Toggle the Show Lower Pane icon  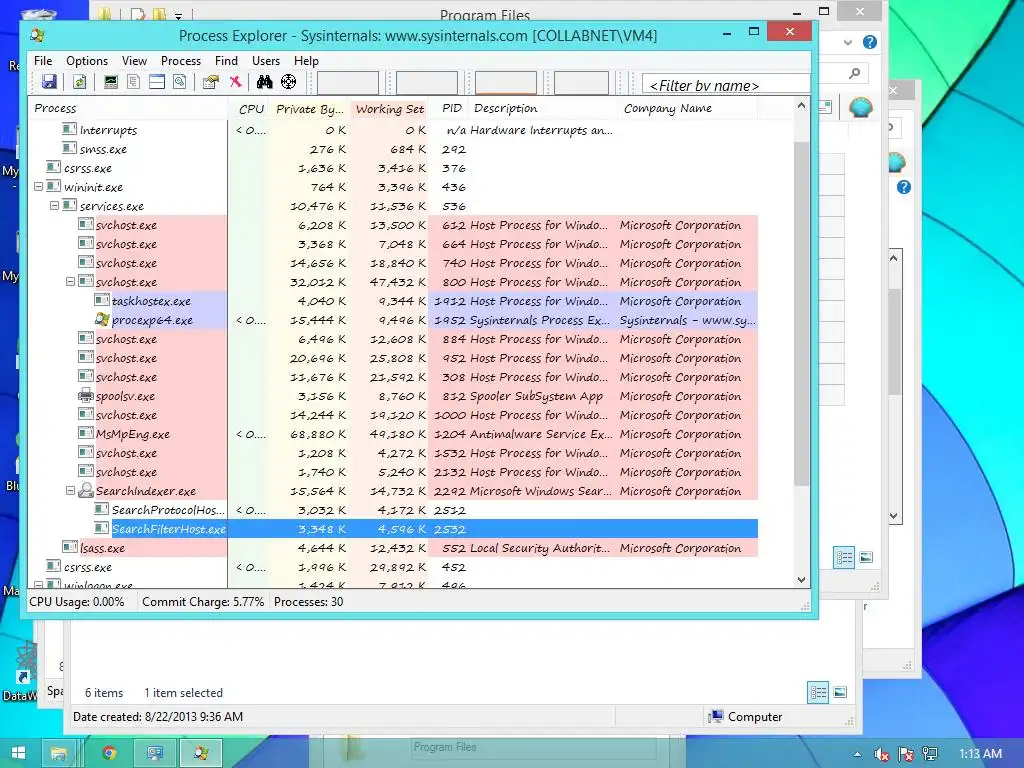157,82
